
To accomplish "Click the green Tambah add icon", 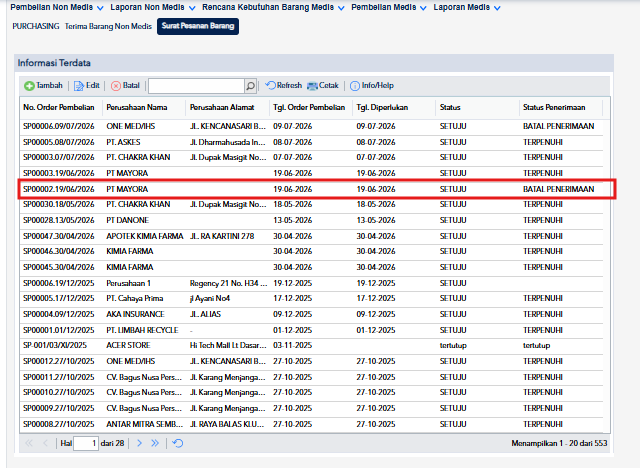I will [x=29, y=86].
